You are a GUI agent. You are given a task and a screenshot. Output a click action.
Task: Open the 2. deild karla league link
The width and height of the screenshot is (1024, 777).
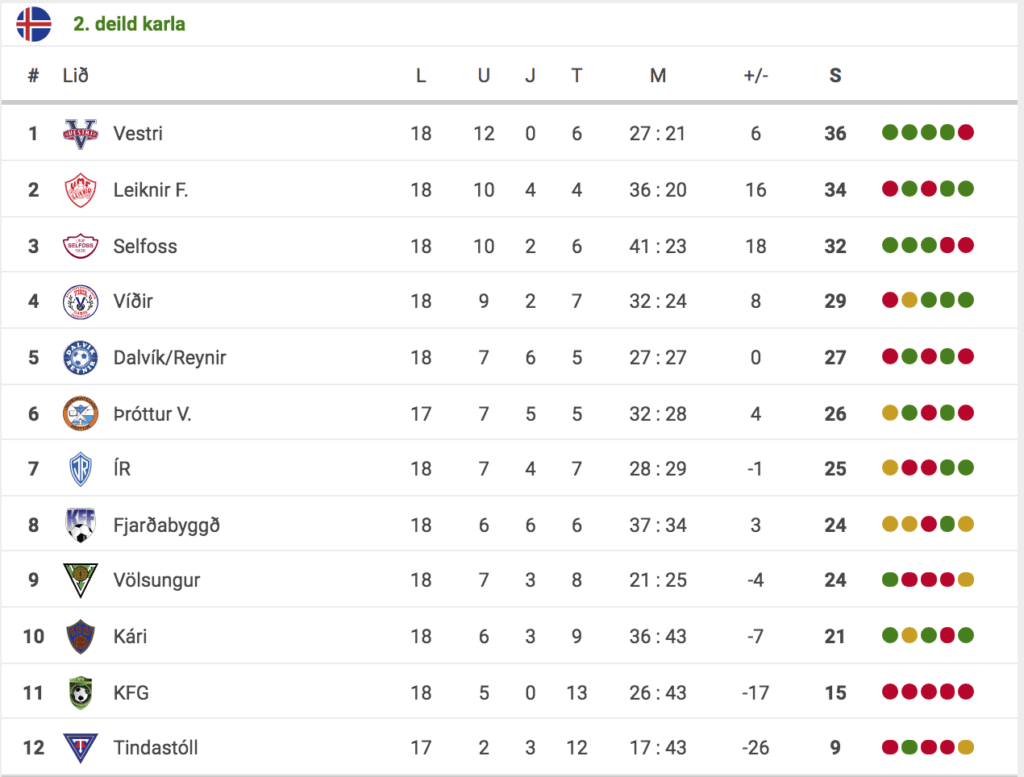tap(129, 24)
